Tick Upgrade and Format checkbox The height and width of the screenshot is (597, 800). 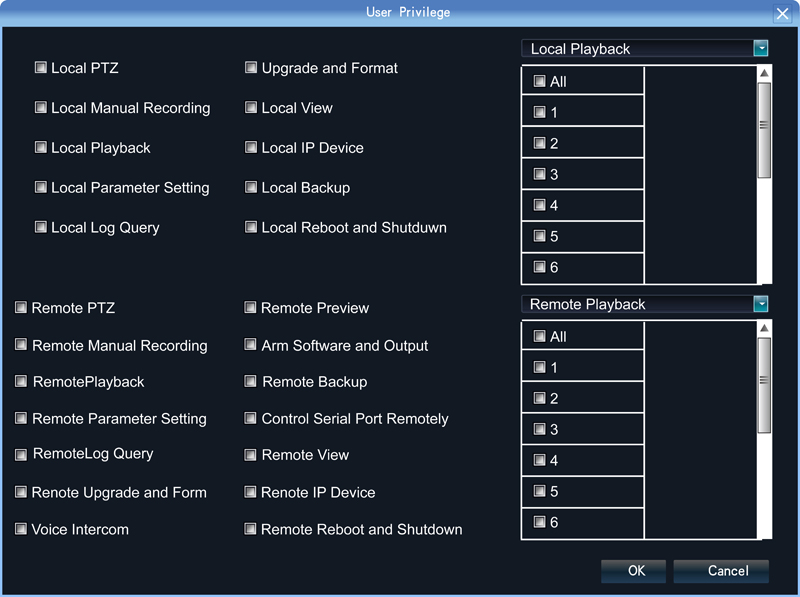[x=251, y=67]
